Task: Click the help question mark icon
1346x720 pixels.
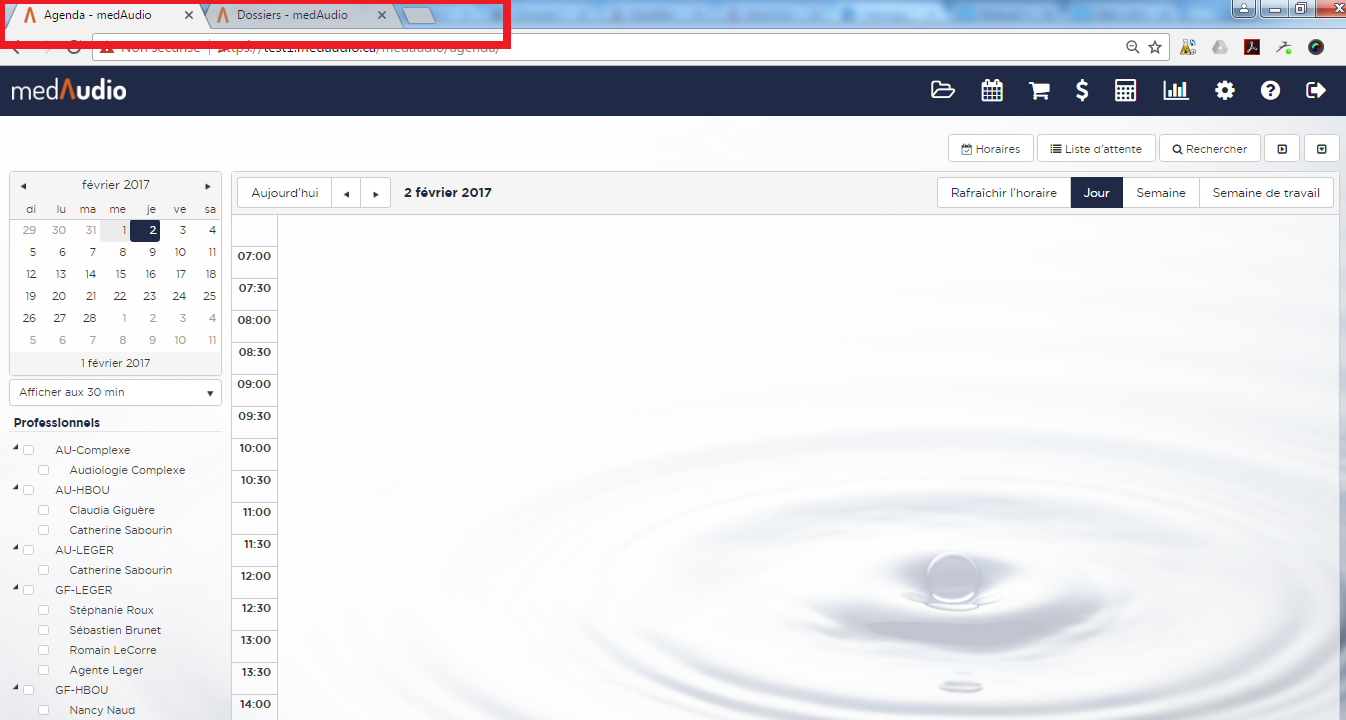Action: 1270,90
